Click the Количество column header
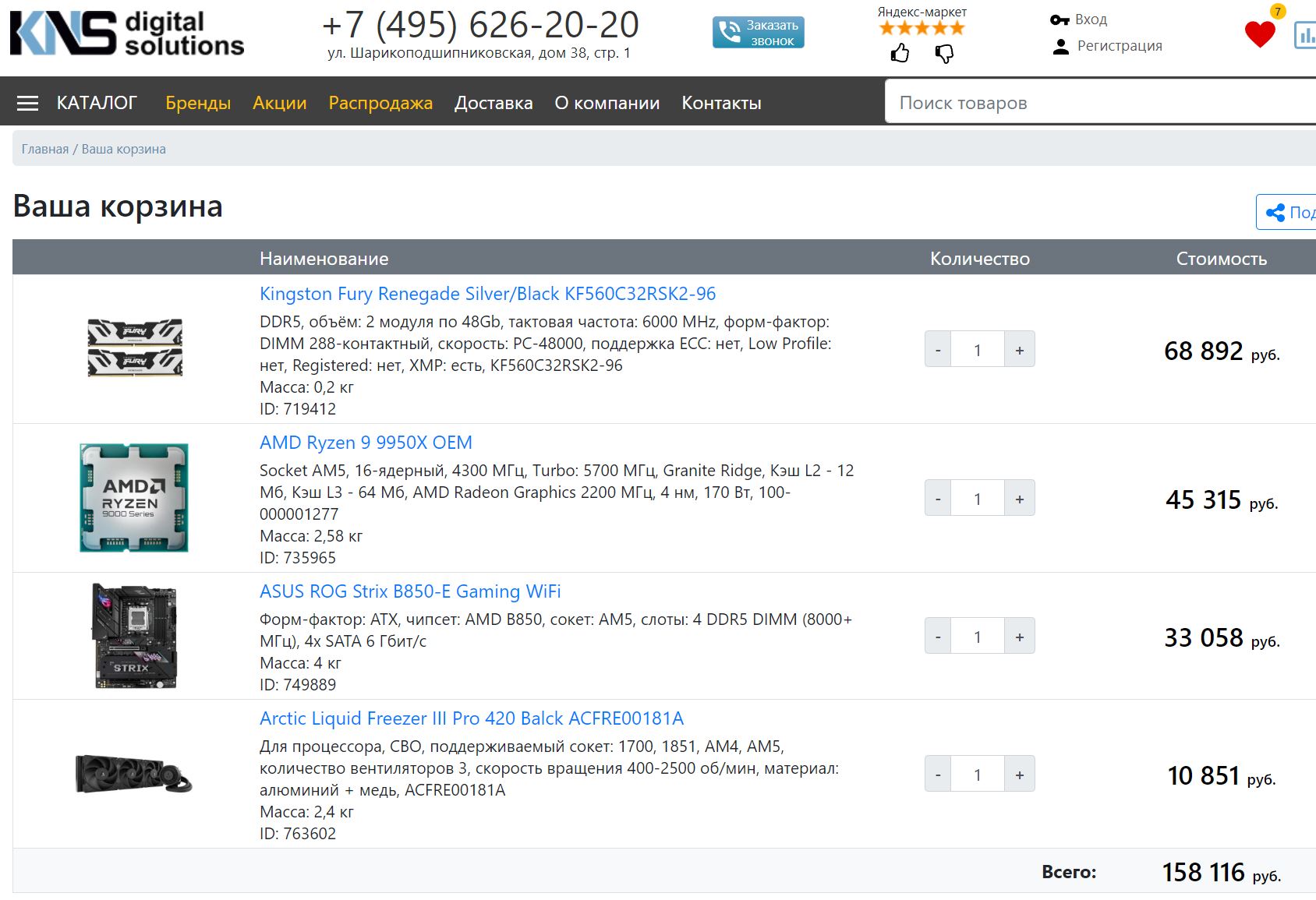Screen dimensions: 1316x900 point(980,259)
